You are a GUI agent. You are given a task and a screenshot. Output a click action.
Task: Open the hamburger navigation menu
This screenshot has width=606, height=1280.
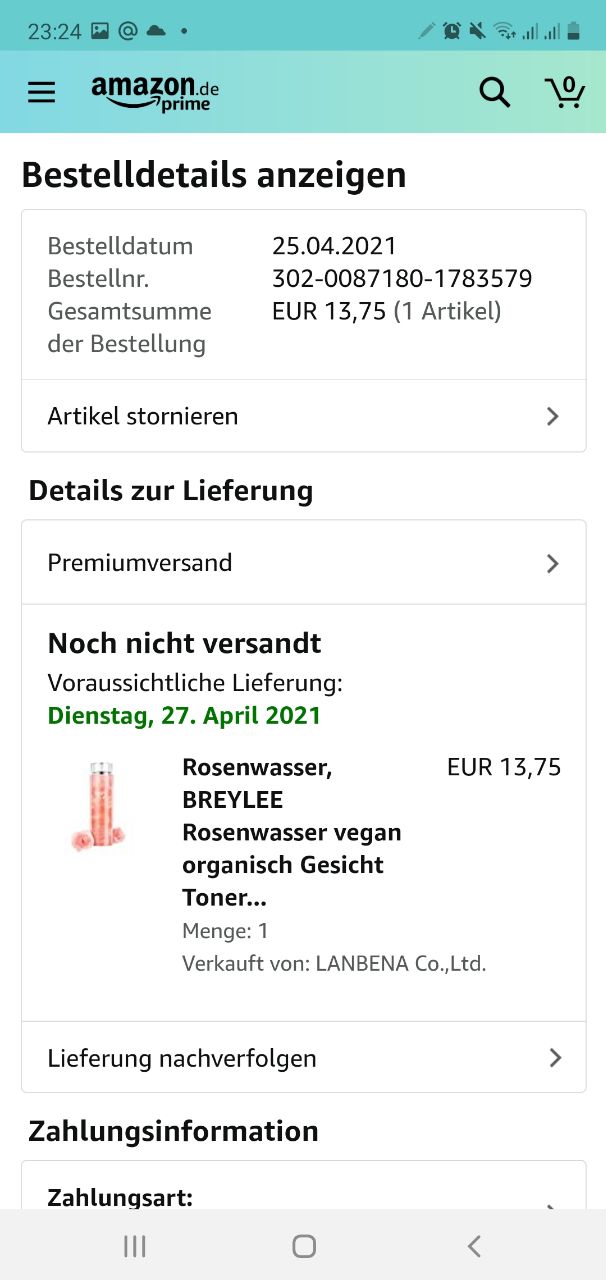[41, 93]
